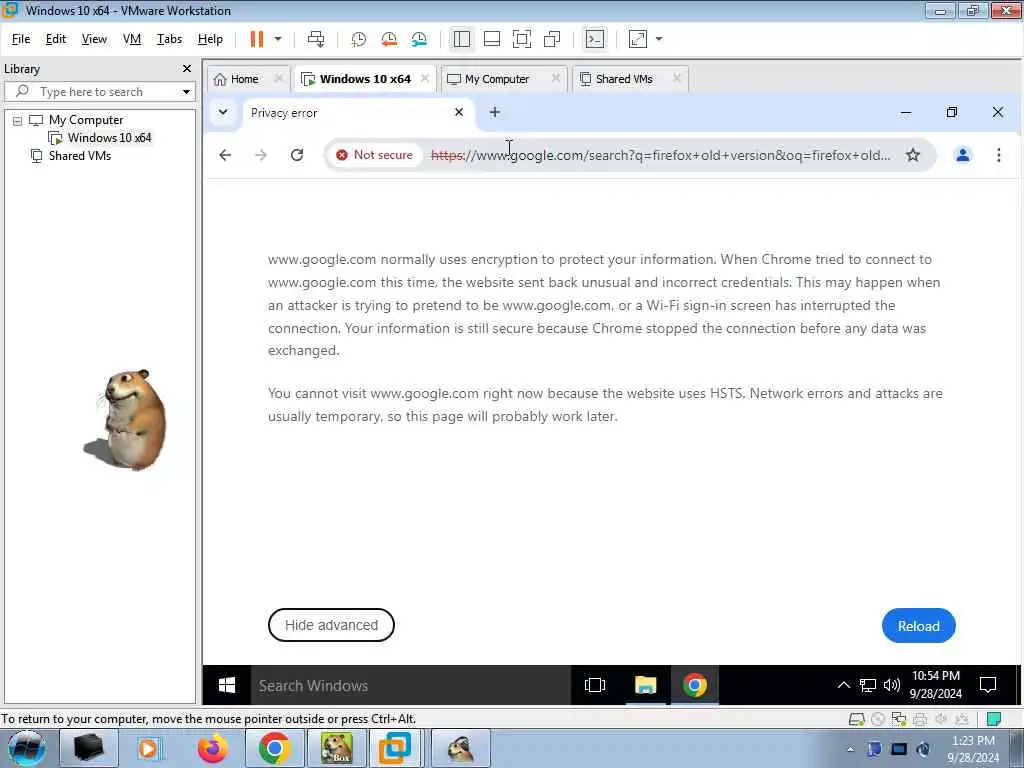Screen dimensions: 1024x768
Task: Click the stretch guest display icon
Action: coord(637,39)
